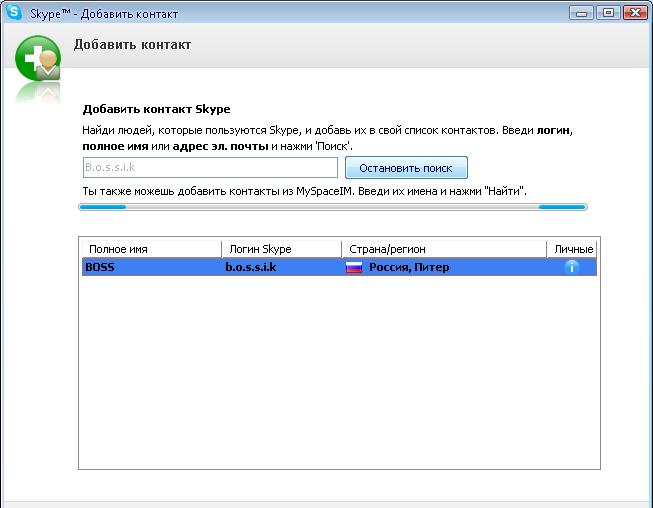Click the search progress bar
Screen dimensions: 653x508
click(x=333, y=207)
